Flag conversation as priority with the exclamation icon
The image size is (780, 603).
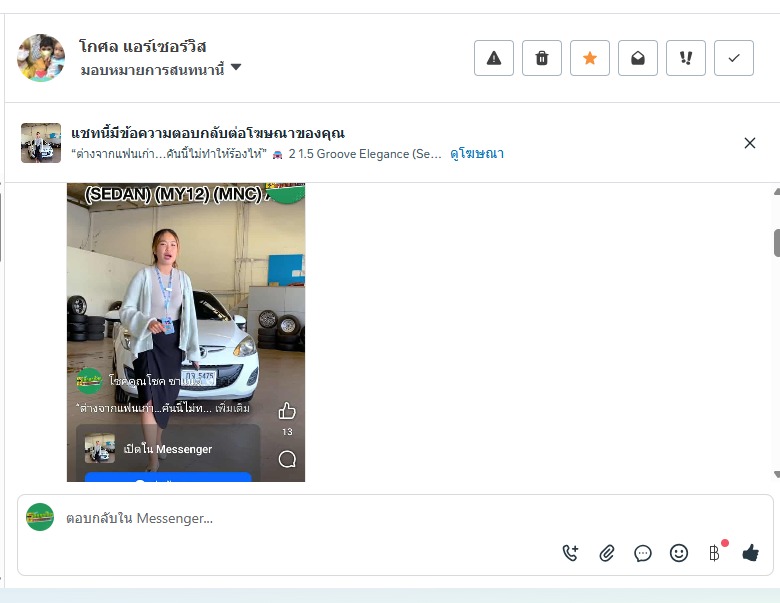click(x=685, y=58)
